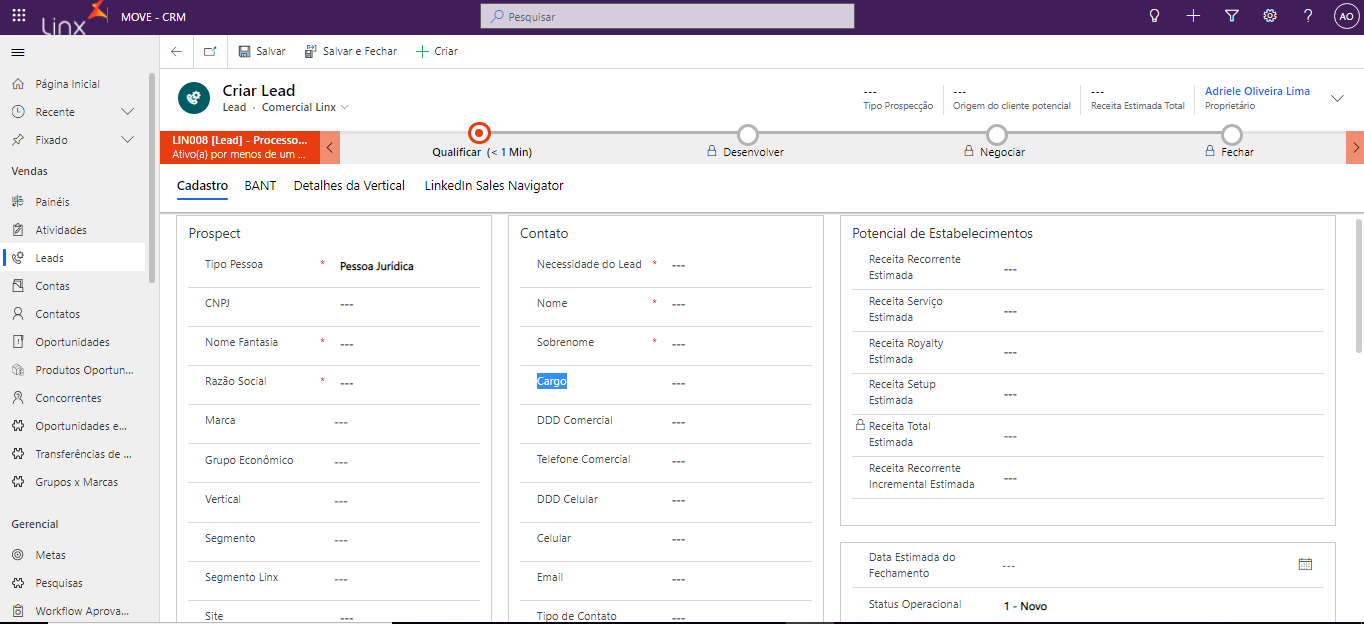Open Workflow Aprova... in the sidebar
1364x624 pixels.
coord(82,611)
